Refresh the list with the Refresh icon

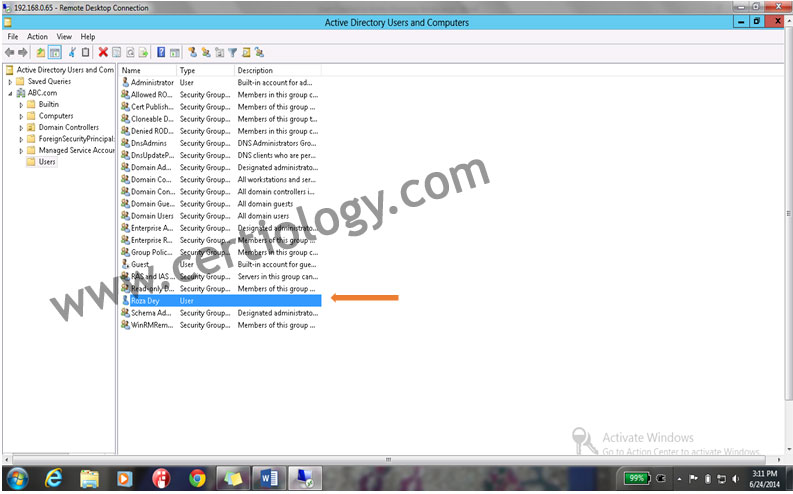pyautogui.click(x=130, y=53)
